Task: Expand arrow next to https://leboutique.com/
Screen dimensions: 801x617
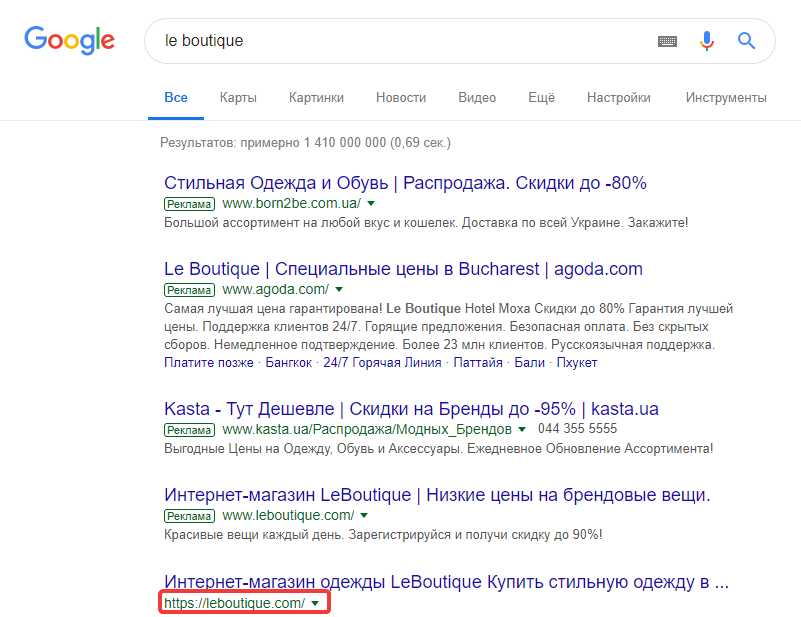Action: [315, 603]
